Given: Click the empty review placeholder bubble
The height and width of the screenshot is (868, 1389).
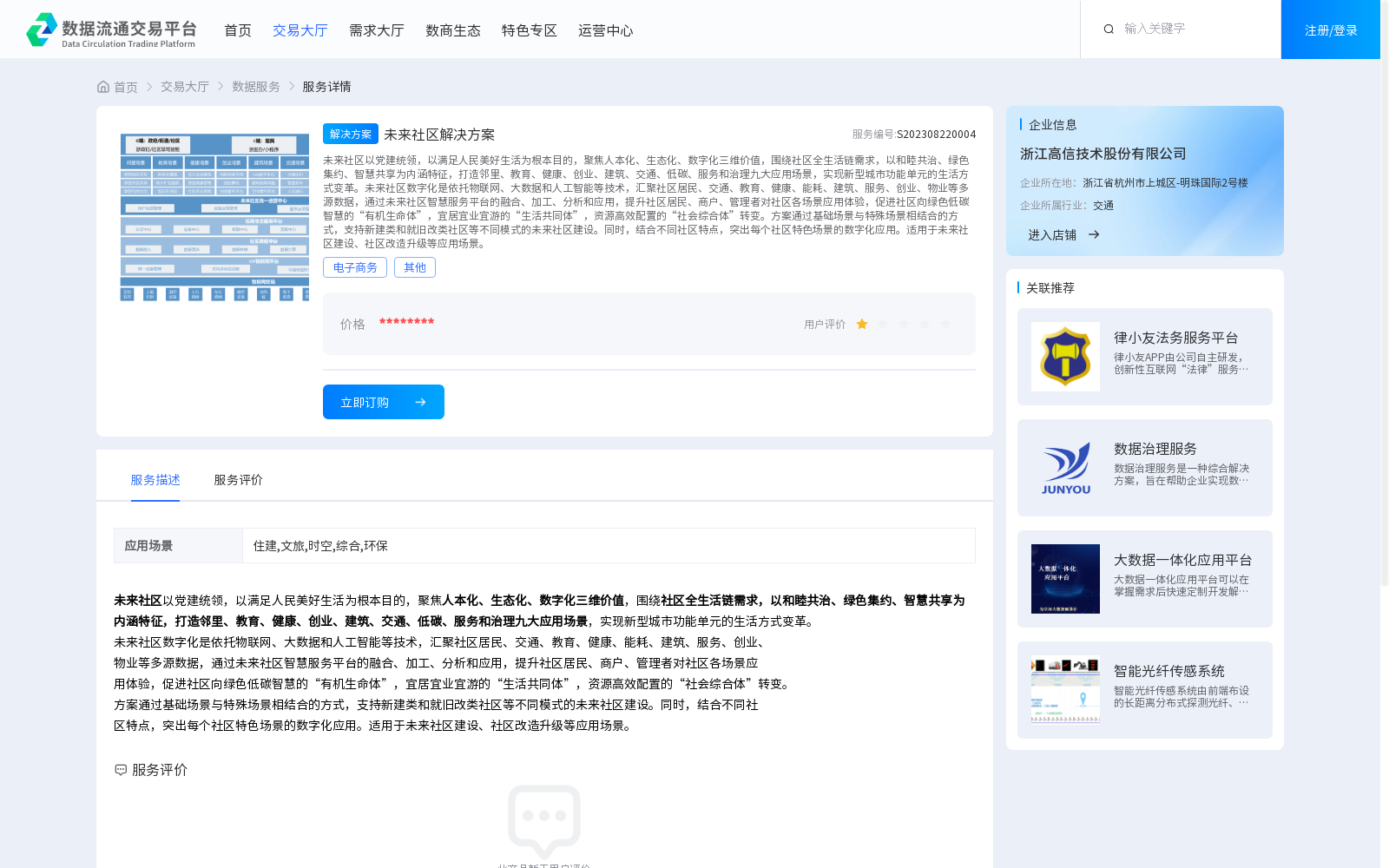Looking at the screenshot, I should (x=544, y=820).
